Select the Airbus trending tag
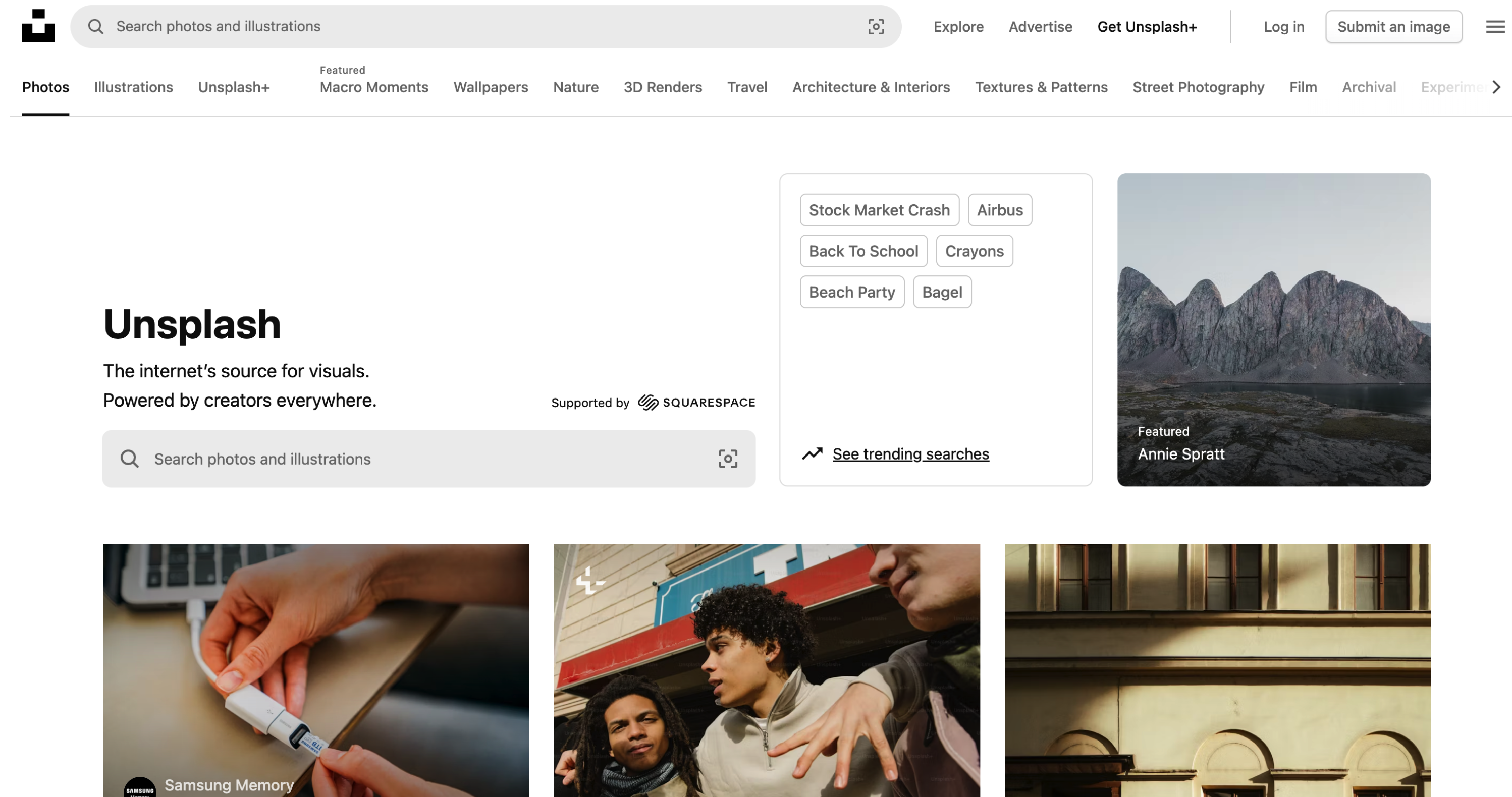Image resolution: width=1512 pixels, height=797 pixels. coord(1000,210)
